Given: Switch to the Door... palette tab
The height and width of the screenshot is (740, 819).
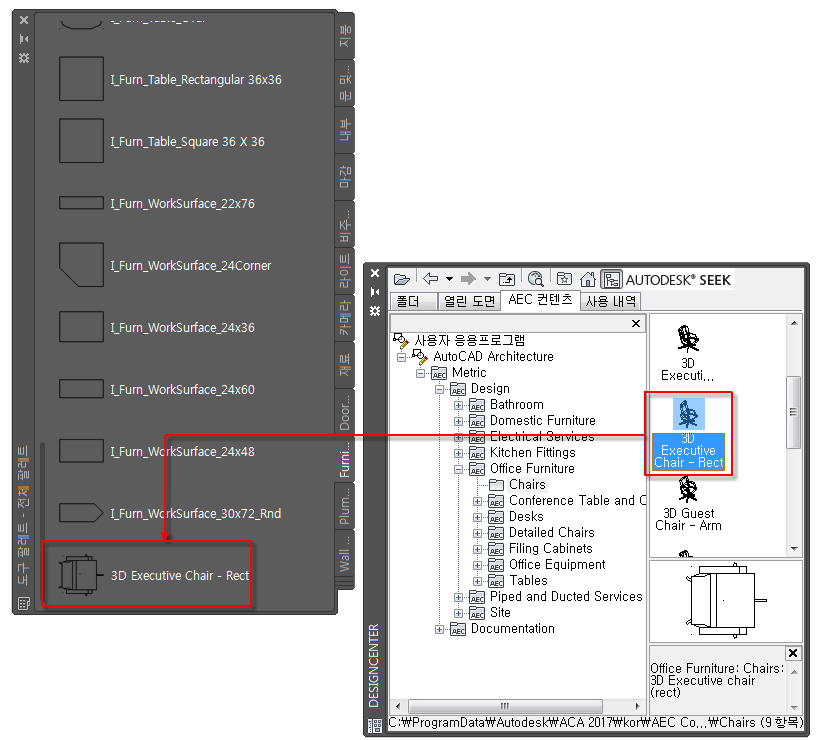Looking at the screenshot, I should click(344, 413).
